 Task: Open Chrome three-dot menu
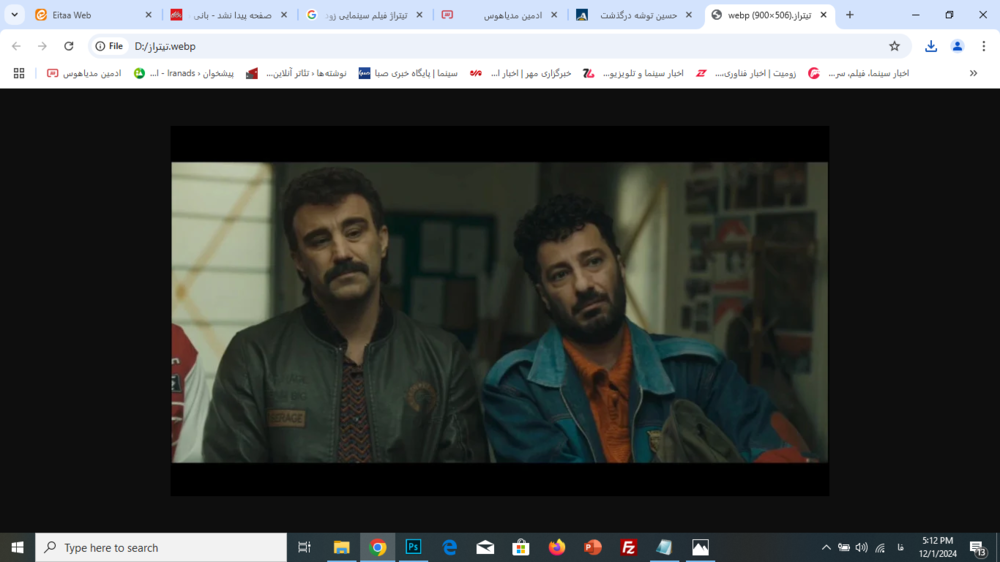(x=983, y=46)
